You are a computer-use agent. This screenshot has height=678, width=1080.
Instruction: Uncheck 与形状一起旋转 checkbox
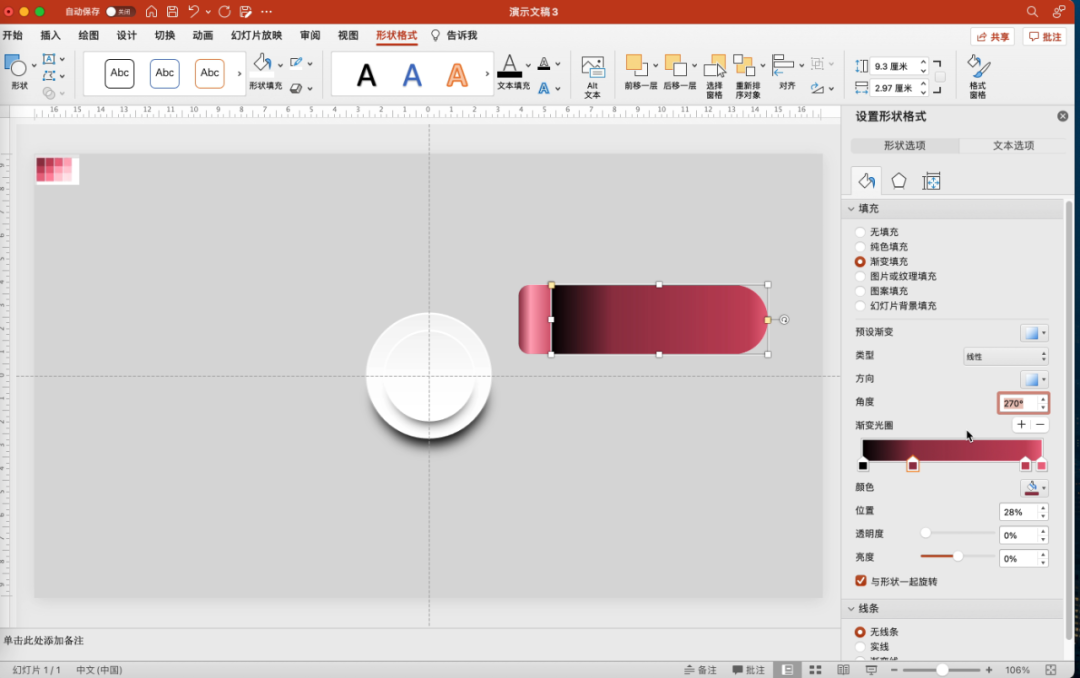tap(861, 581)
